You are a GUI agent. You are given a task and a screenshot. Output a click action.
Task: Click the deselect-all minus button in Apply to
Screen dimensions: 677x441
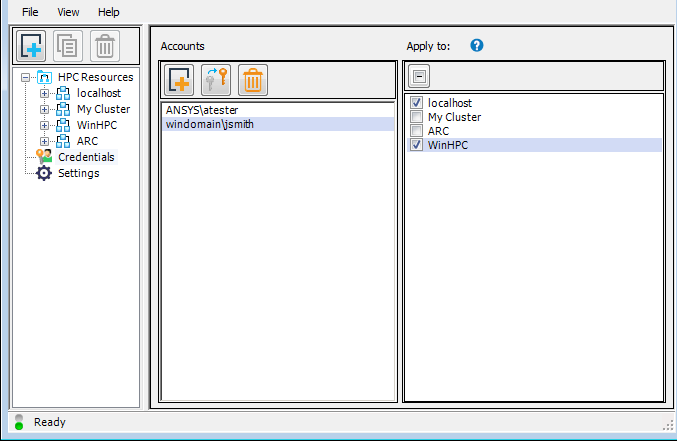pyautogui.click(x=419, y=76)
